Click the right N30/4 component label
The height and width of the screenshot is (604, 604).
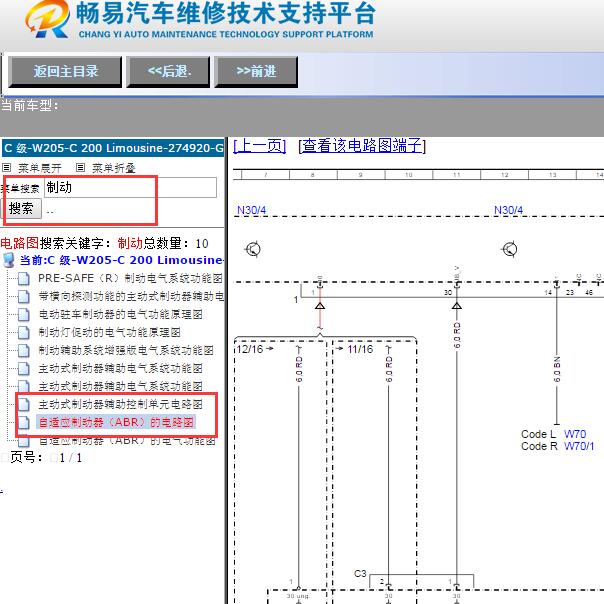click(508, 210)
